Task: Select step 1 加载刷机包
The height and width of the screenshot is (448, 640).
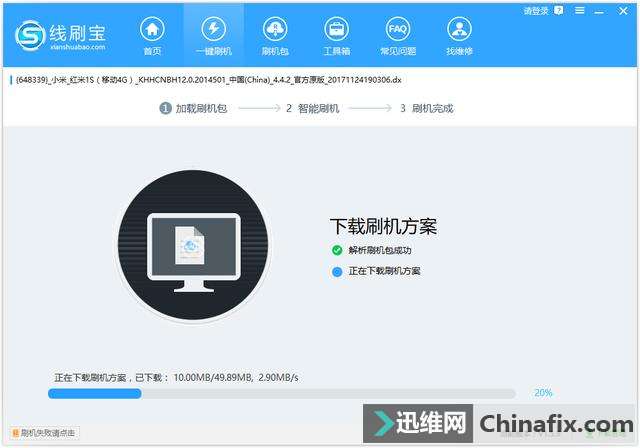Action: (x=194, y=108)
